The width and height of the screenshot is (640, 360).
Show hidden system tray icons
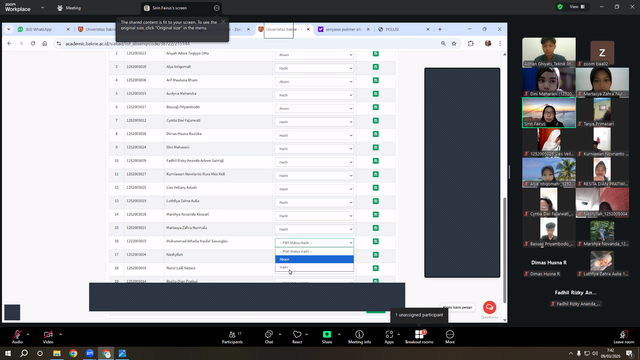[x=571, y=353]
